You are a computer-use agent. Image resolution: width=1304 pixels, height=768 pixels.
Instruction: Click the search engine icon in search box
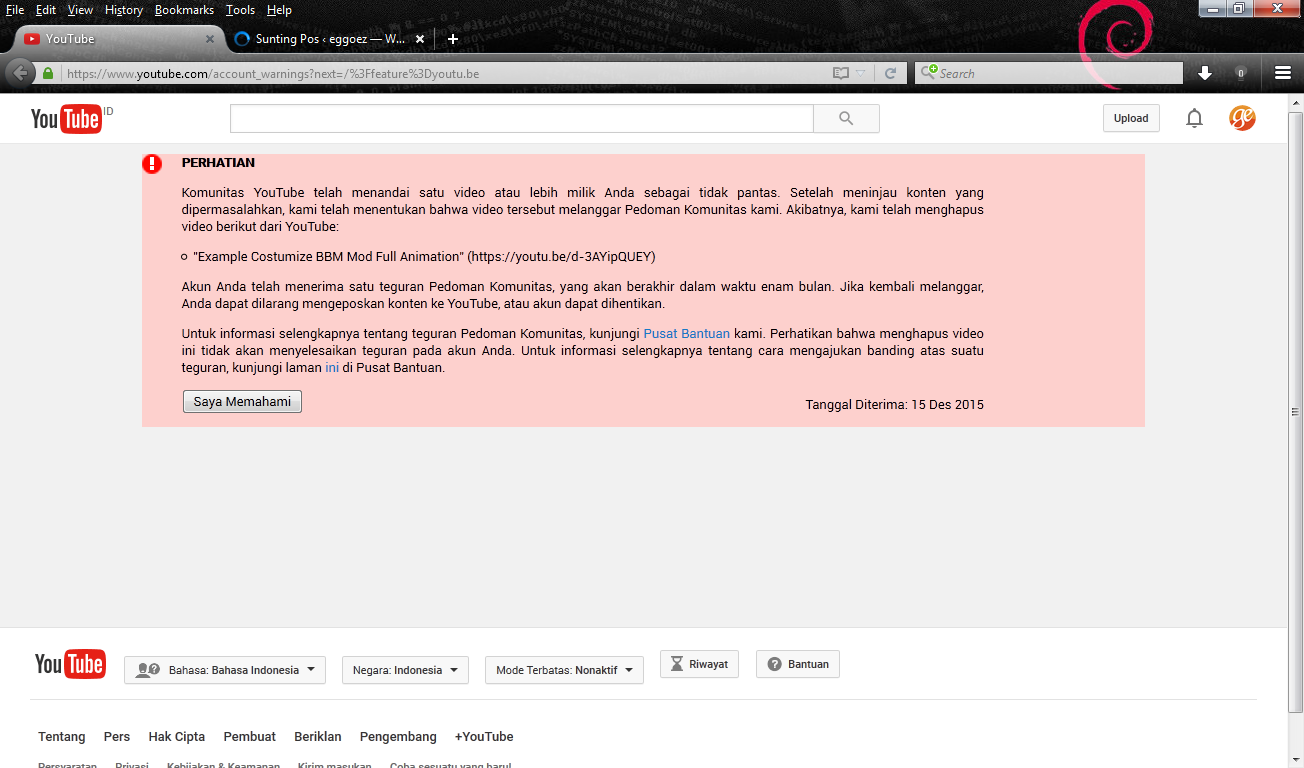(927, 73)
